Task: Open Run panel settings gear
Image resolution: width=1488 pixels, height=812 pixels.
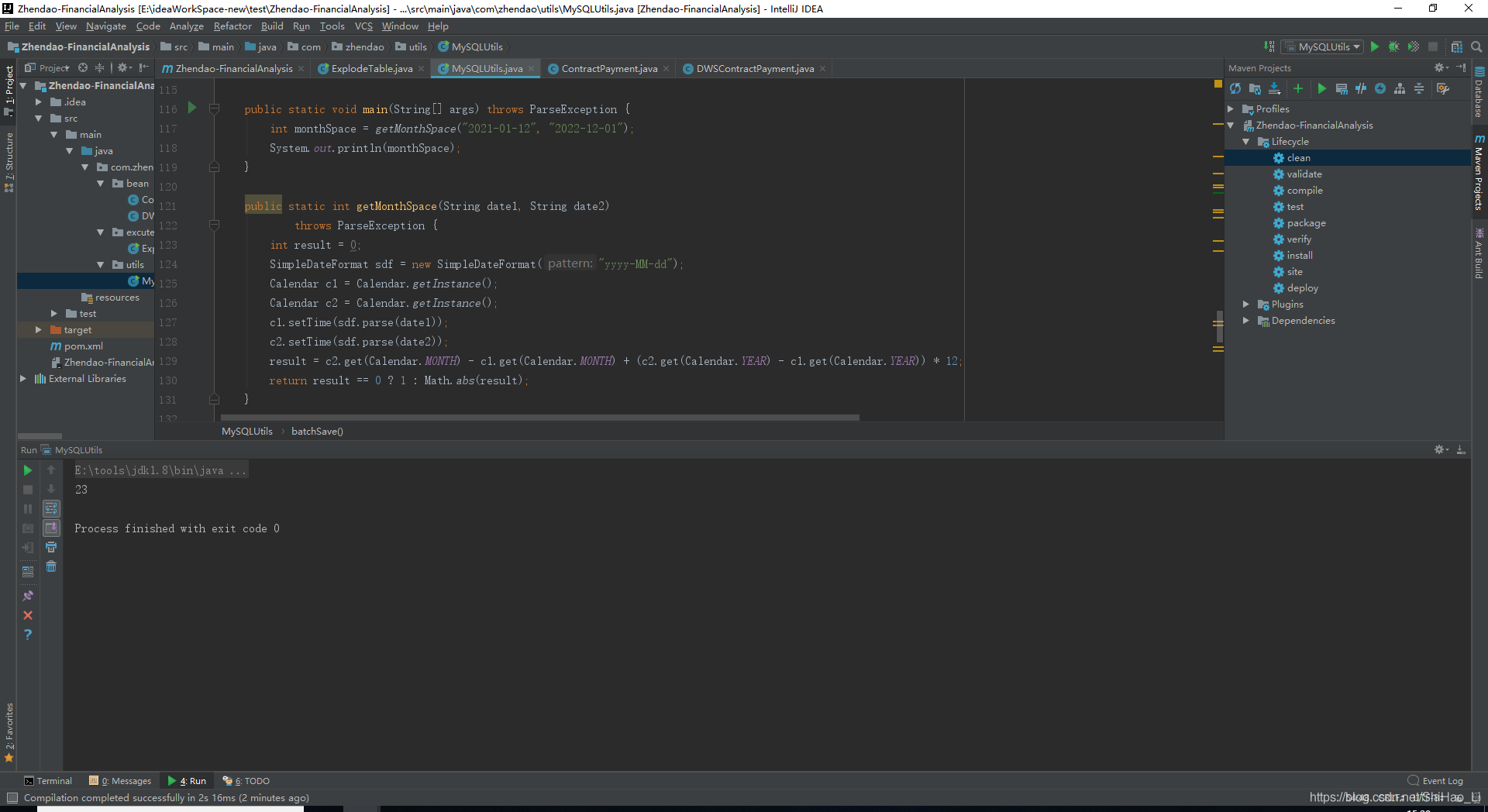Action: (1441, 449)
